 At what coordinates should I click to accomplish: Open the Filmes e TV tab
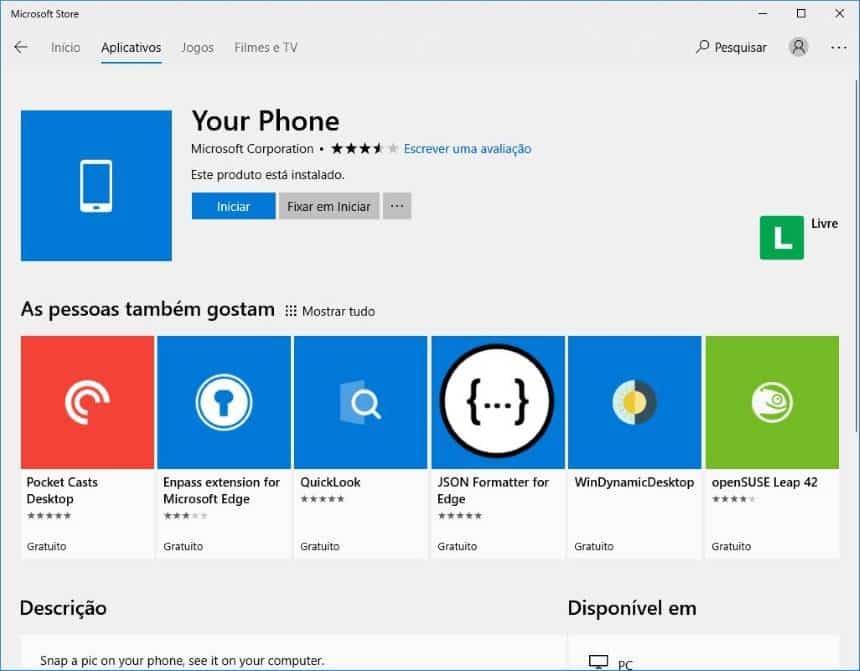[x=266, y=48]
